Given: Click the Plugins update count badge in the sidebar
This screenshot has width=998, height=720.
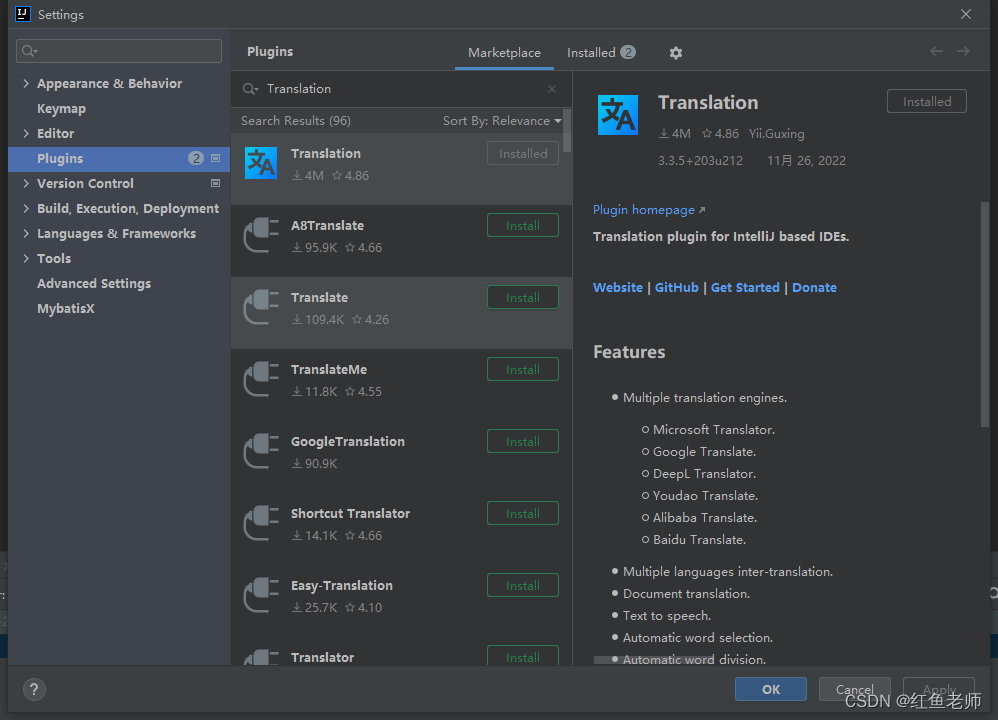Looking at the screenshot, I should (195, 158).
